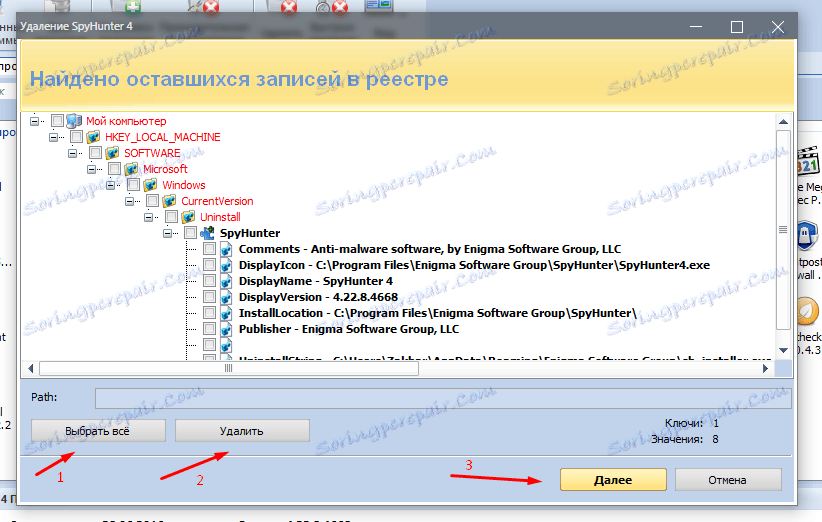Click the Удалить button

[242, 431]
